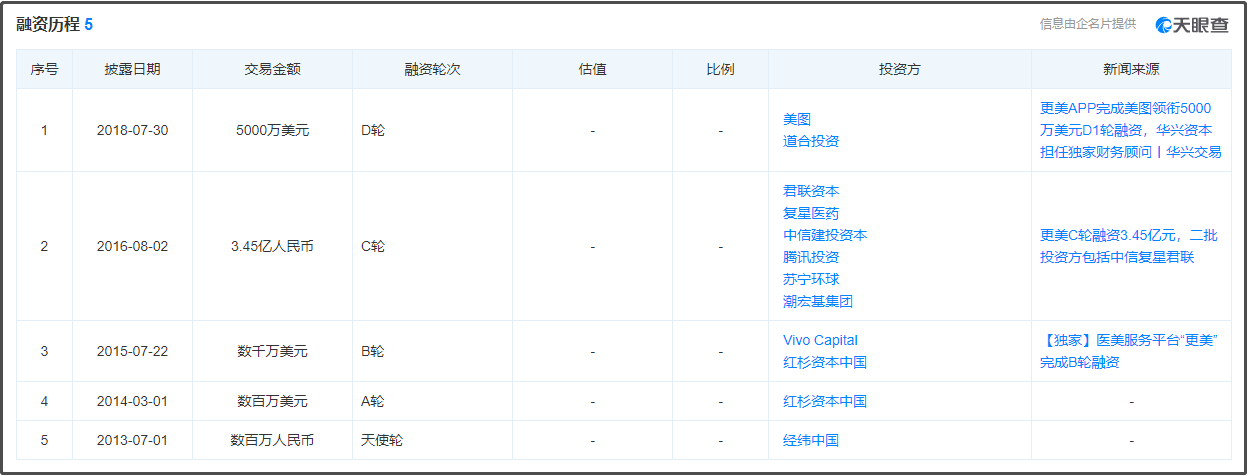The height and width of the screenshot is (476, 1248).
Task: Open investor link 腾讯投资
Action: [811, 257]
